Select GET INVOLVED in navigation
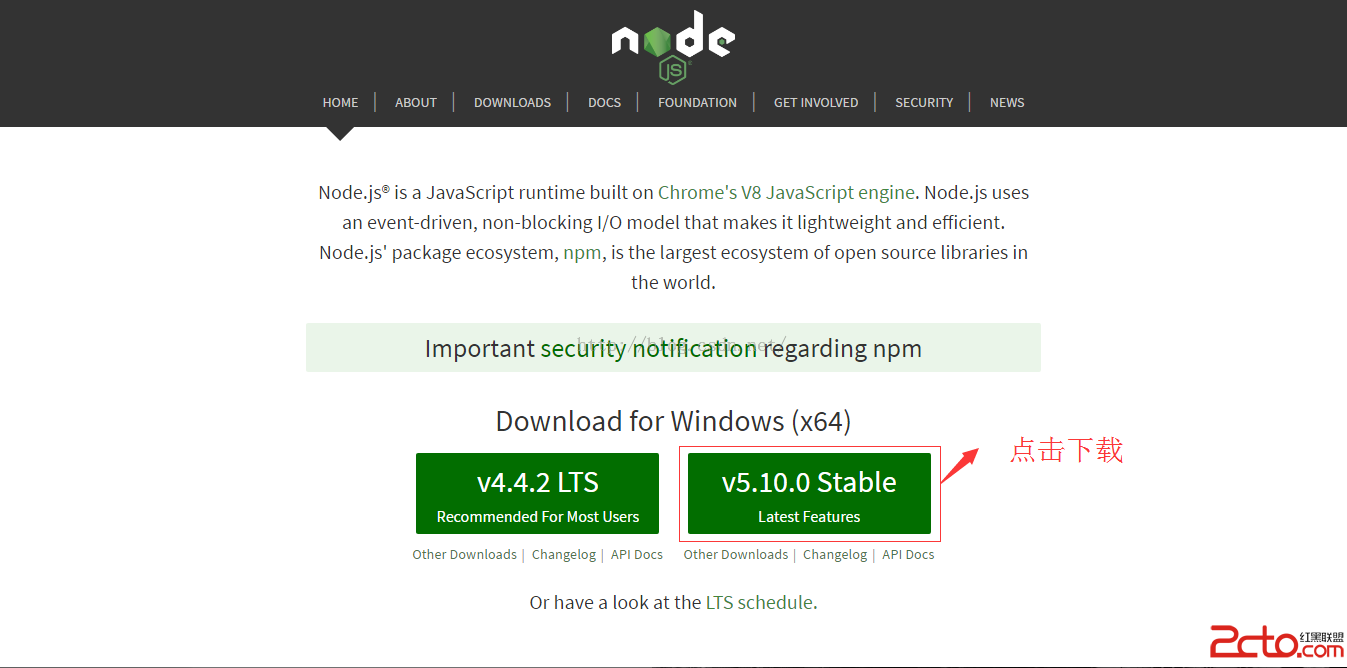 tap(816, 102)
